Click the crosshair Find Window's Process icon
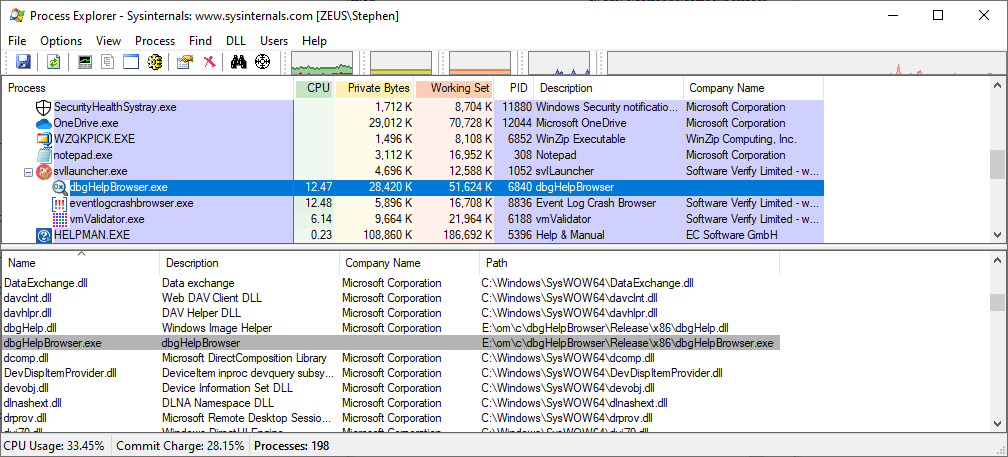Viewport: 1008px width, 457px height. (x=262, y=62)
